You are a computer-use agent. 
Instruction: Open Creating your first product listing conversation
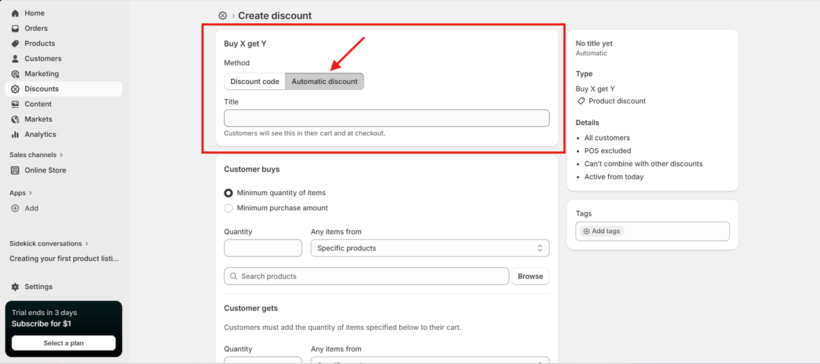(64, 258)
